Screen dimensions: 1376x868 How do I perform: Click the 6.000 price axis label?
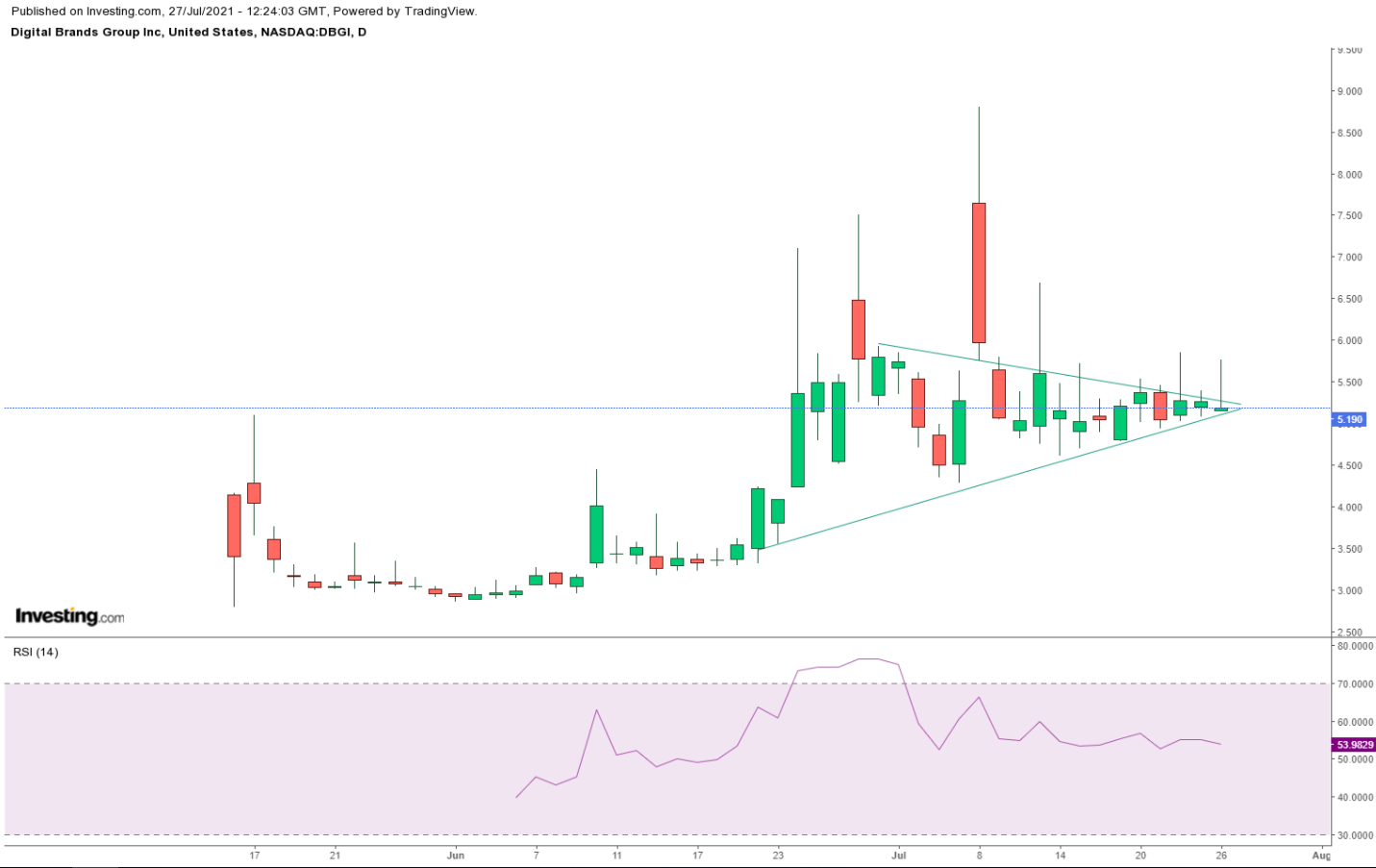point(1350,341)
